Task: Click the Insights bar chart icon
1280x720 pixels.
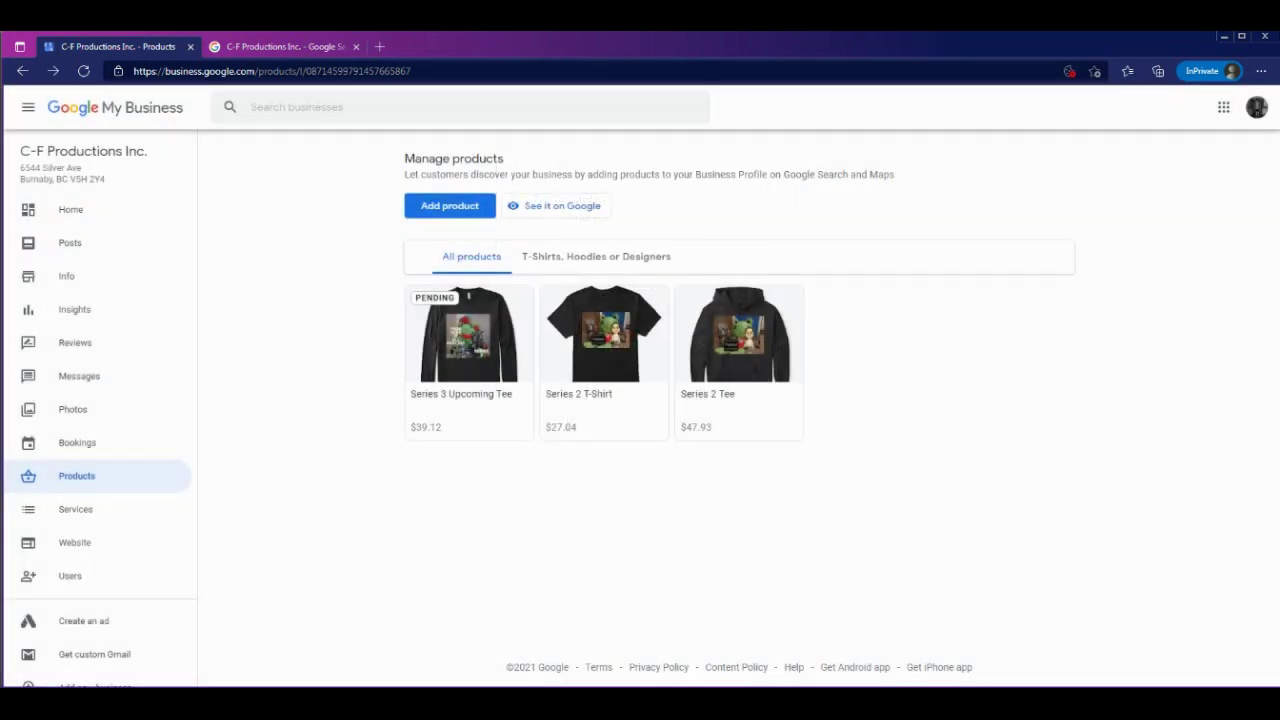Action: click(28, 310)
